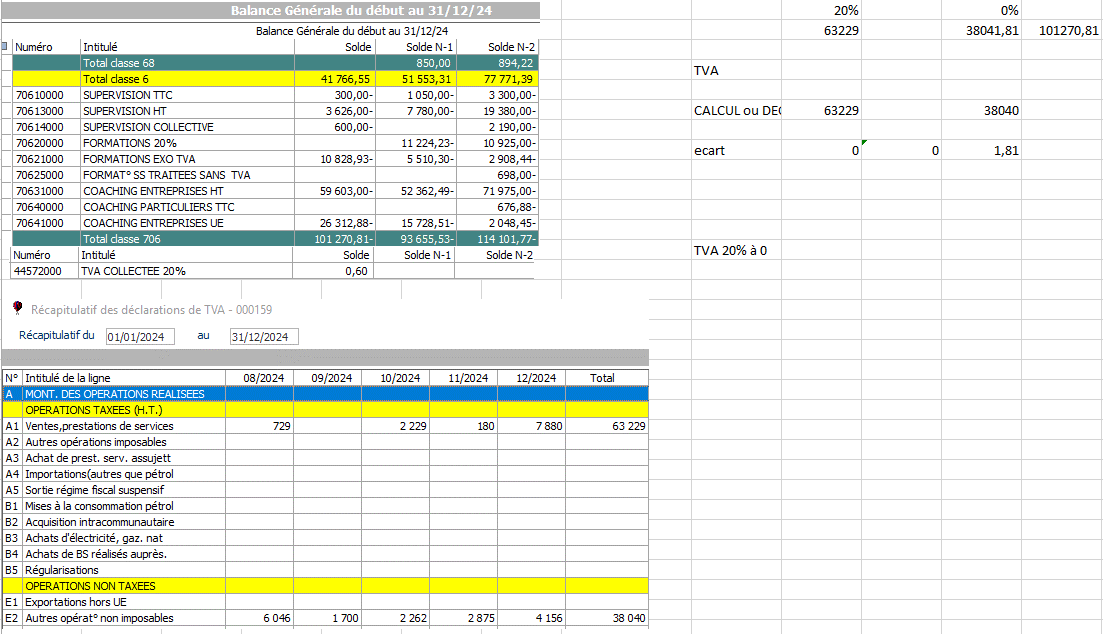1103x634 pixels.
Task: Select account 70631000 COACHING ENTREPRISES HT
Action: [275, 191]
